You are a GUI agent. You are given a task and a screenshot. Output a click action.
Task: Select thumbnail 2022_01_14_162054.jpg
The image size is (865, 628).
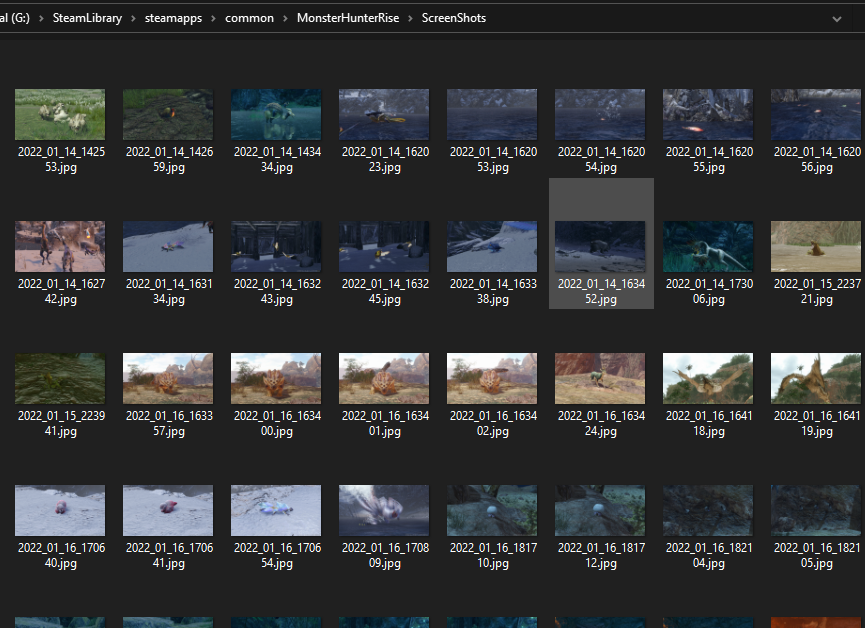[x=600, y=114]
